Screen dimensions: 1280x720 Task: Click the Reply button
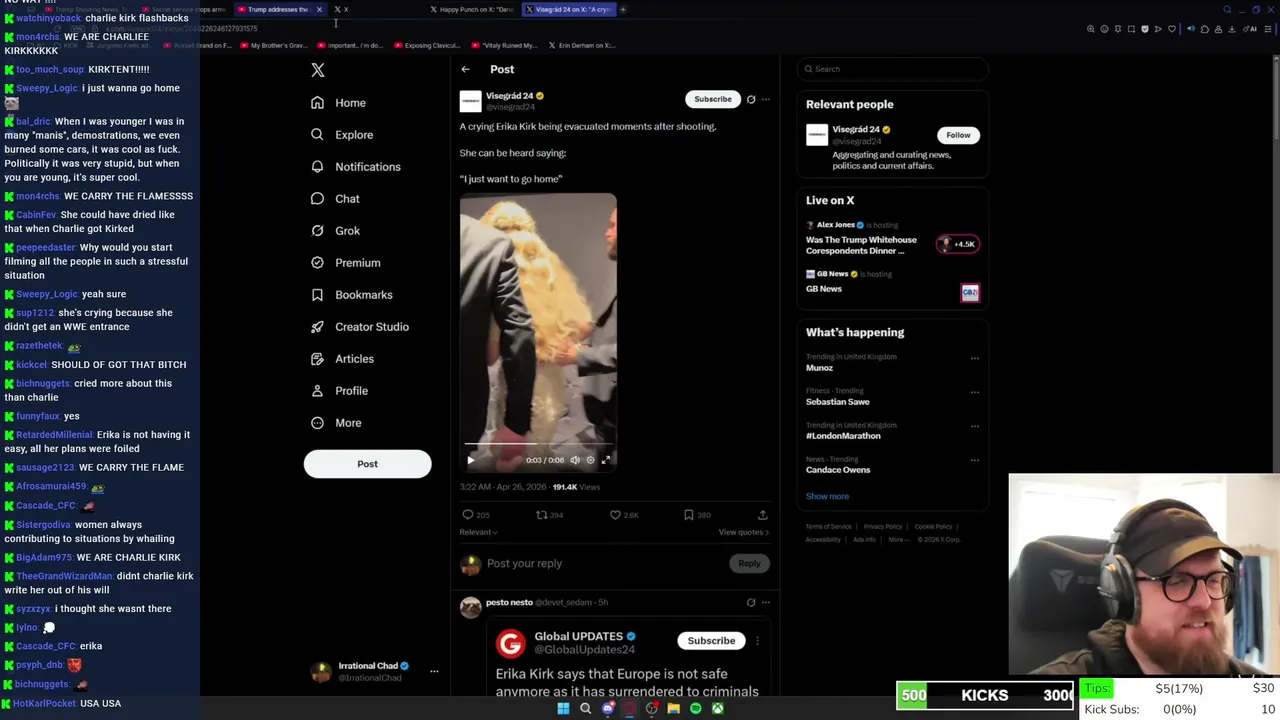(749, 563)
